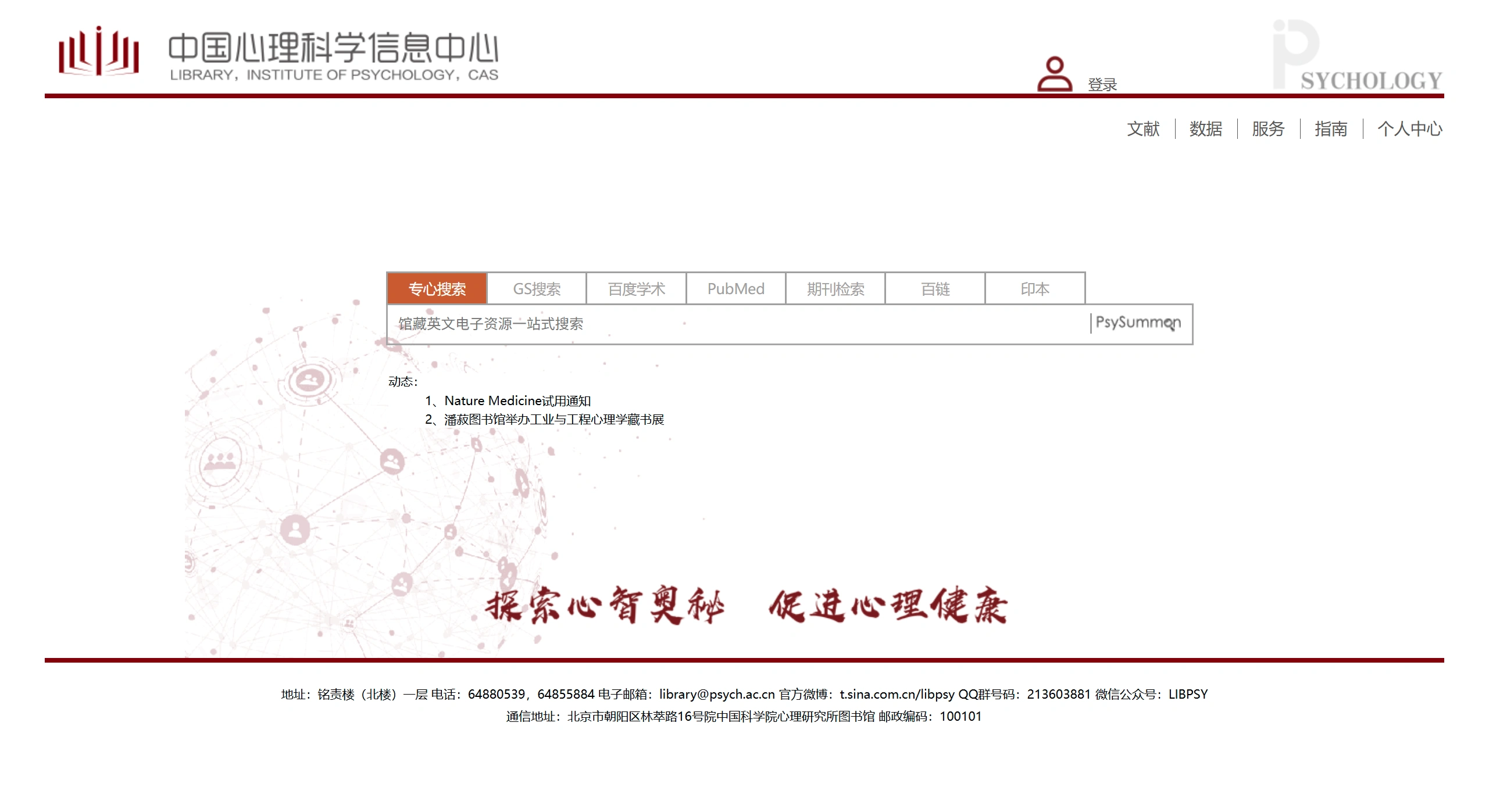Image resolution: width=1489 pixels, height=812 pixels.
Task: Open the 百链 search tab
Action: [935, 288]
